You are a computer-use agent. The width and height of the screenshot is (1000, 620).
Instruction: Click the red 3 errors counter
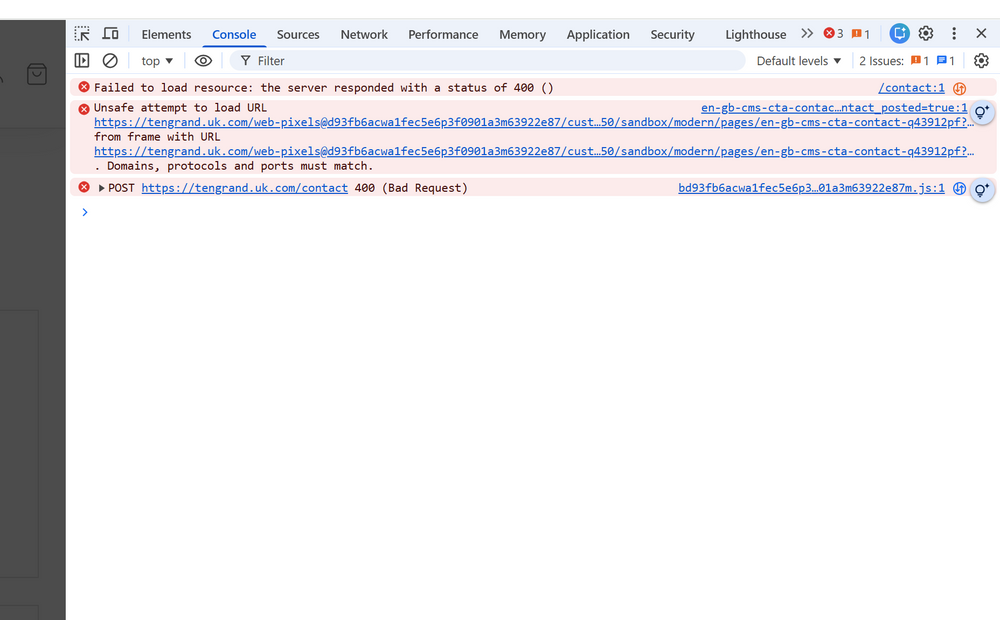833,34
